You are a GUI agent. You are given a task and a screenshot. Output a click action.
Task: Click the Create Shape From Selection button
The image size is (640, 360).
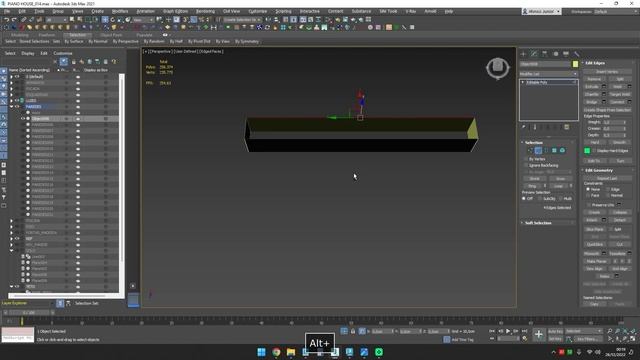pos(607,110)
